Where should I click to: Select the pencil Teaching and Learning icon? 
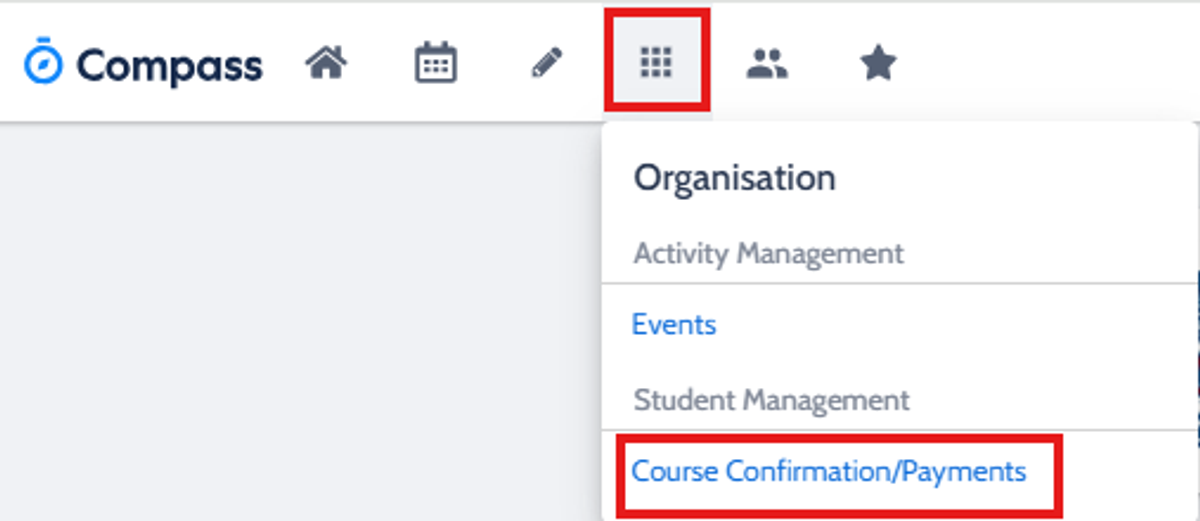click(x=546, y=64)
